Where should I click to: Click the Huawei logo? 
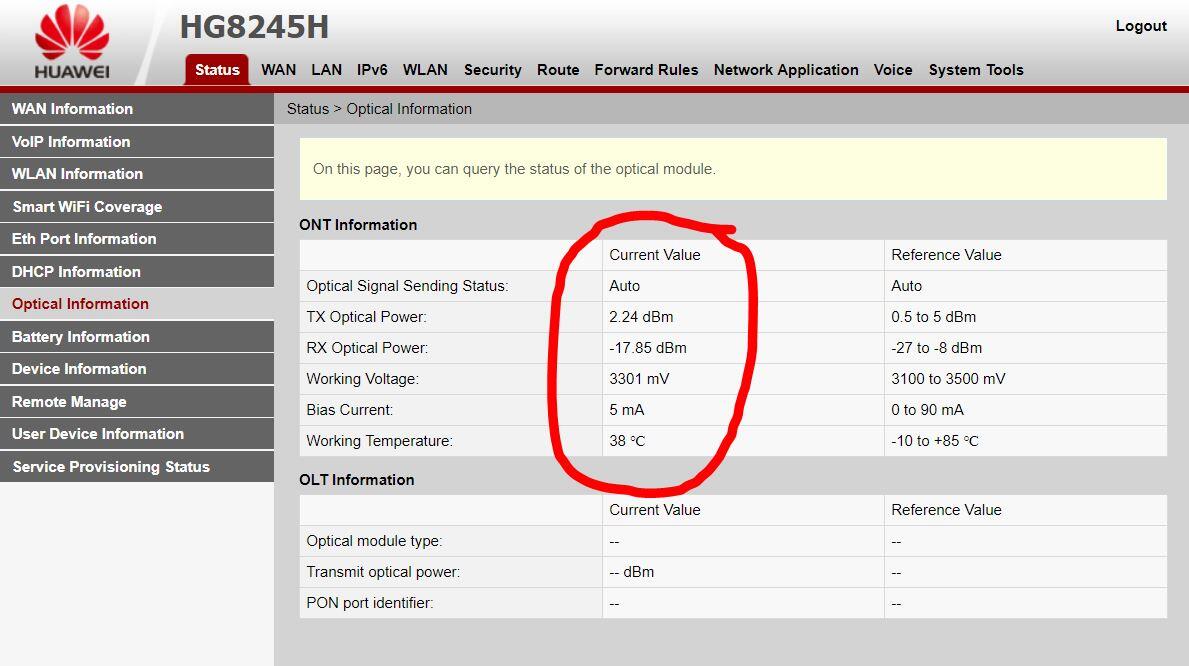pos(72,42)
